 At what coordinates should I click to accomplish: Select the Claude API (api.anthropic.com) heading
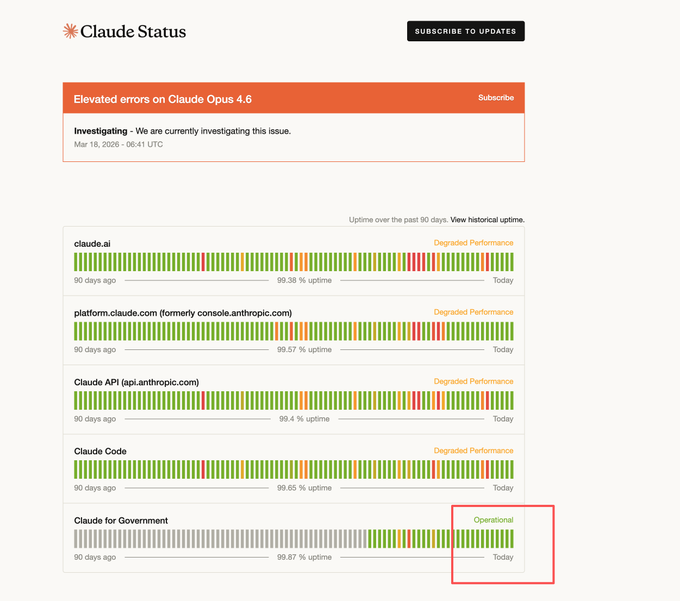(136, 382)
